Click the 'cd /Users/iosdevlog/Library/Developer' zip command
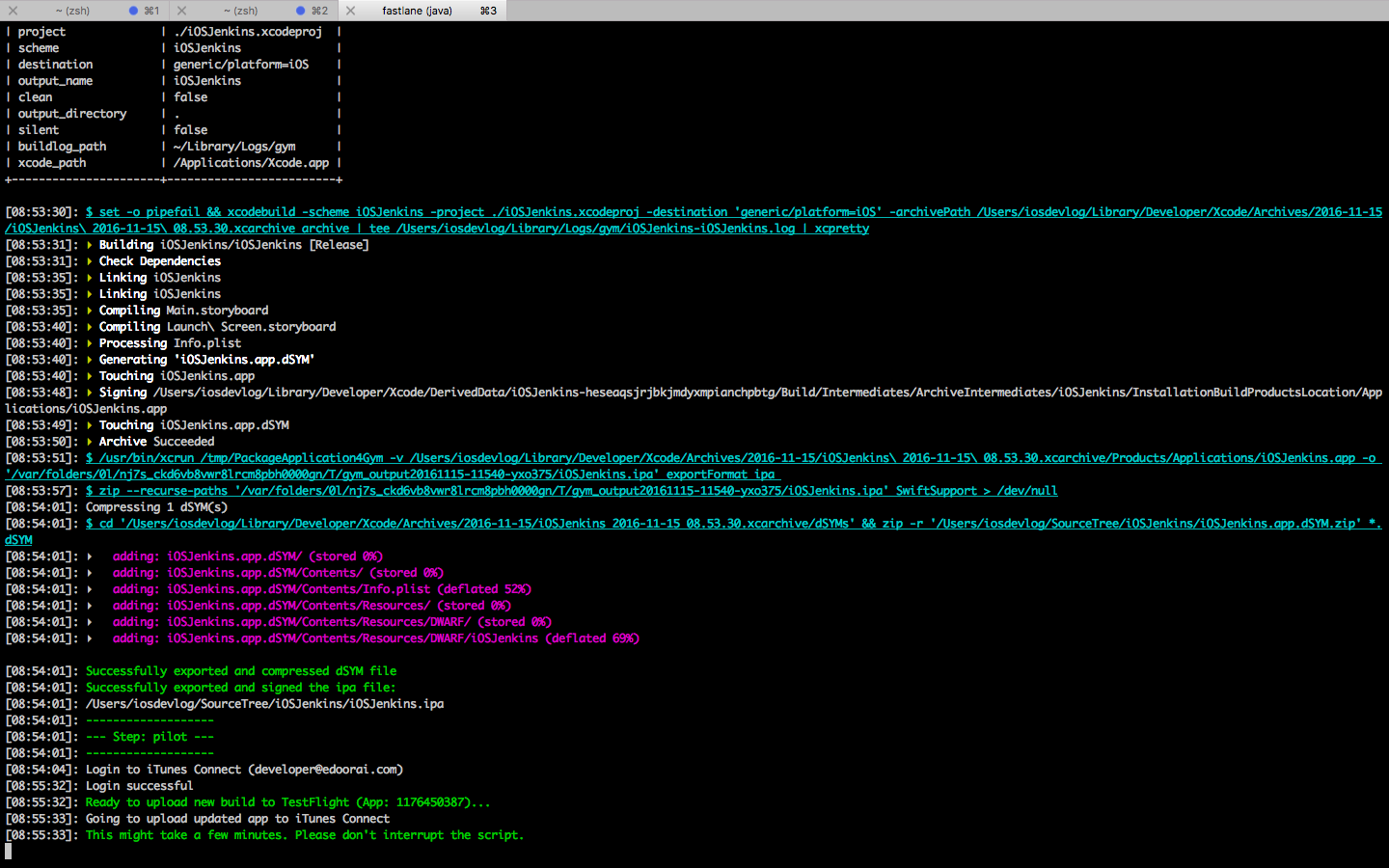Viewport: 1389px width, 868px height. [694, 531]
